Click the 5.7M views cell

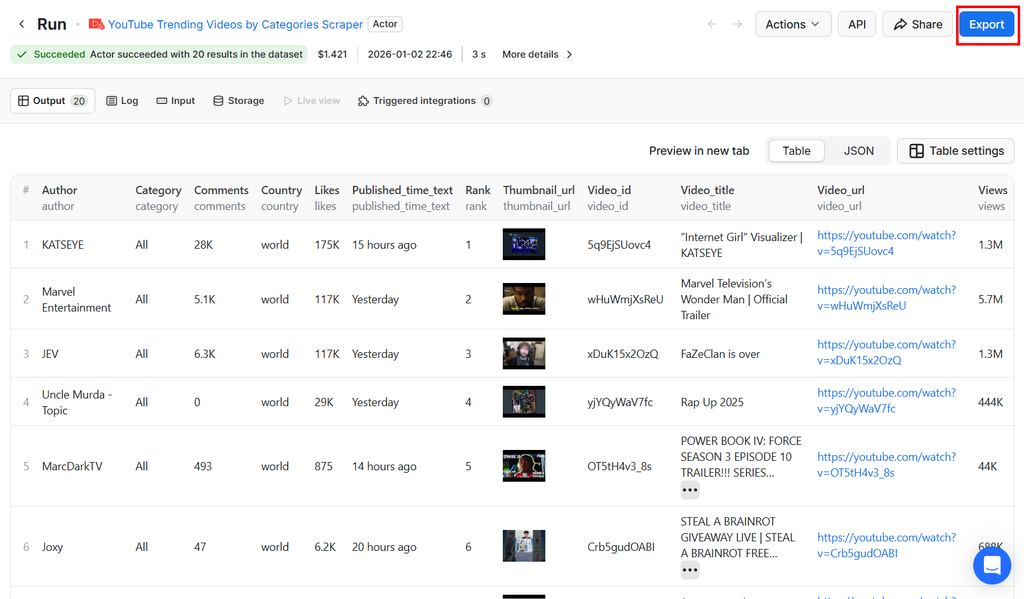pyautogui.click(x=990, y=299)
